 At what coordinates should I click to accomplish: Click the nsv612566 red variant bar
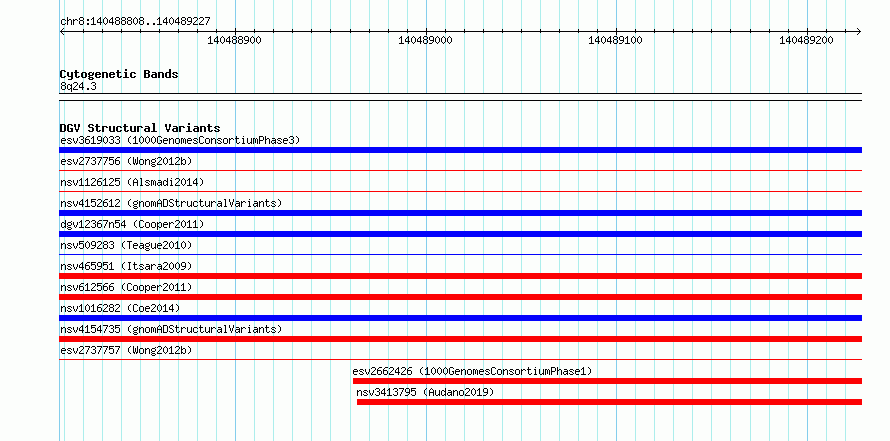pyautogui.click(x=460, y=297)
